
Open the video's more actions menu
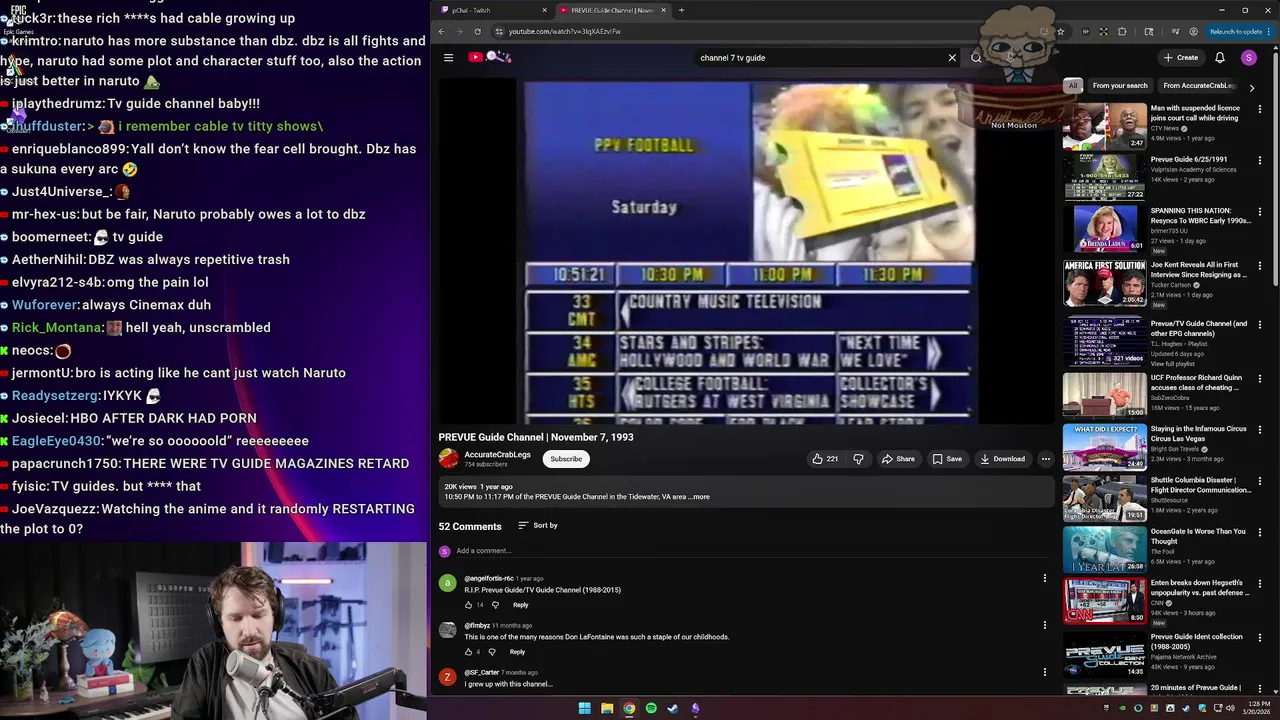[x=1046, y=459]
